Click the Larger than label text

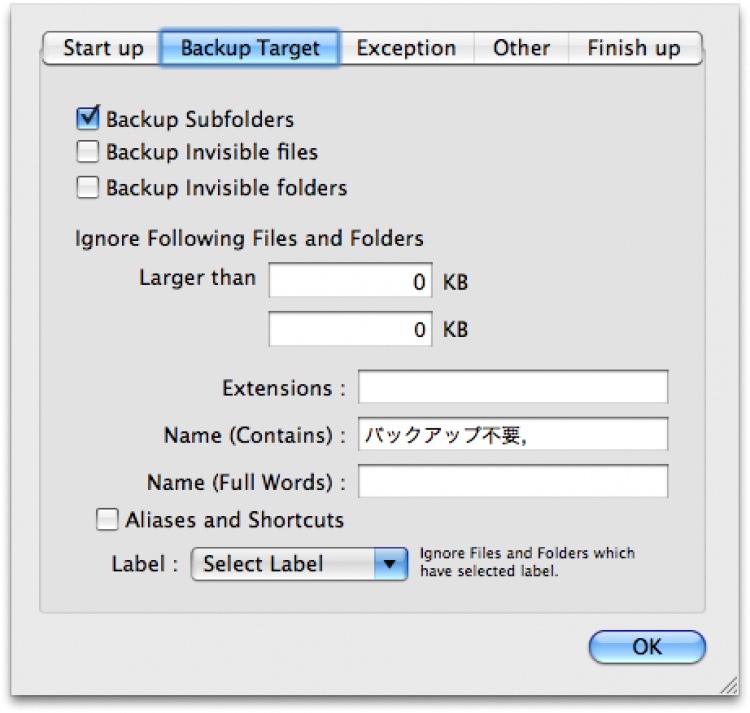pos(197,278)
